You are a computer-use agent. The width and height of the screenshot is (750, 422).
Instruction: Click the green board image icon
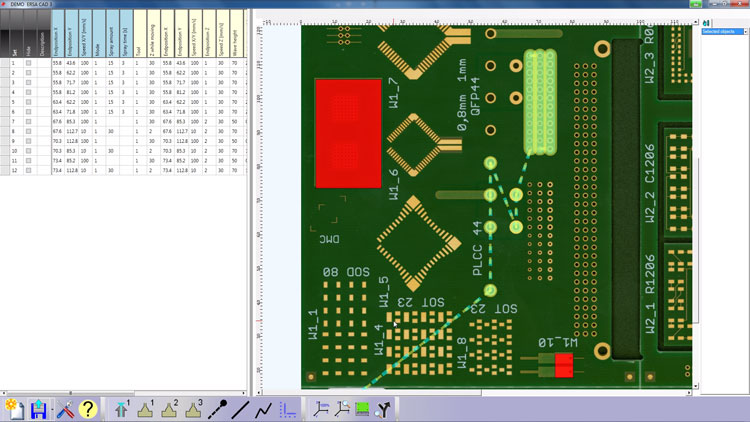click(361, 409)
